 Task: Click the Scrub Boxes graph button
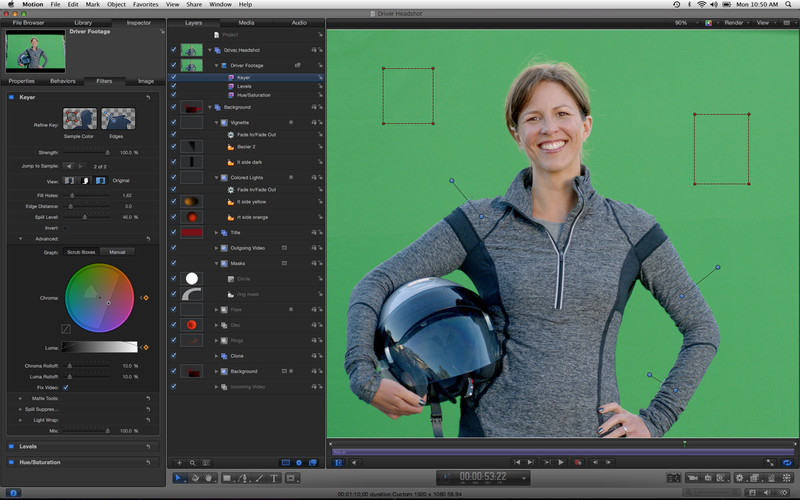(81, 251)
